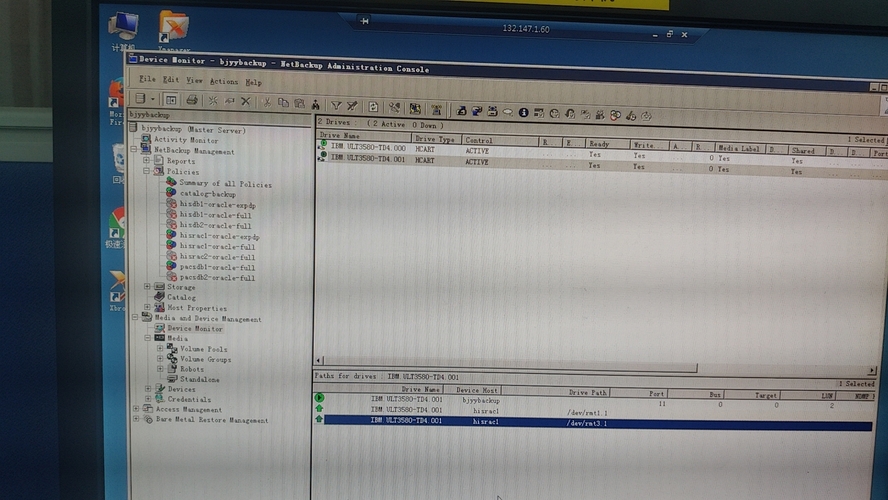This screenshot has height=500, width=888.
Task: Open the server toolbar dropdown arrow
Action: pos(152,99)
